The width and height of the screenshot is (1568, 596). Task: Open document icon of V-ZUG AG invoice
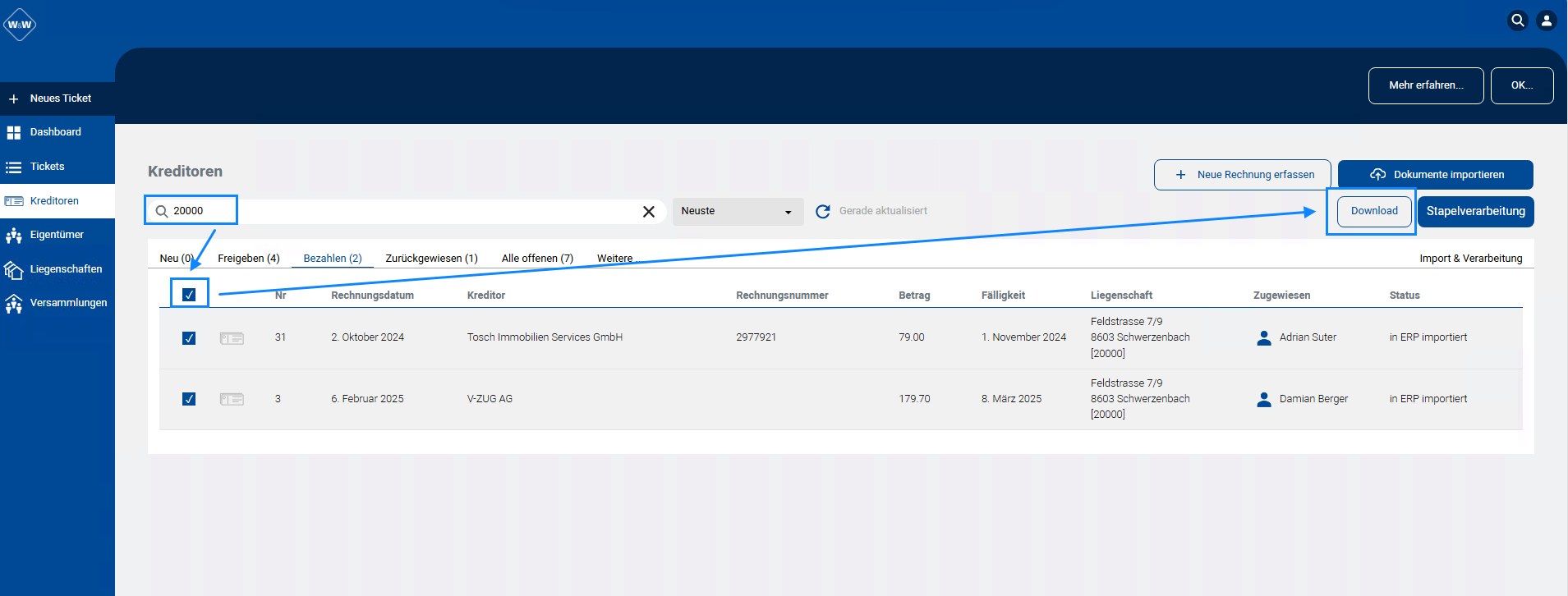(x=232, y=399)
